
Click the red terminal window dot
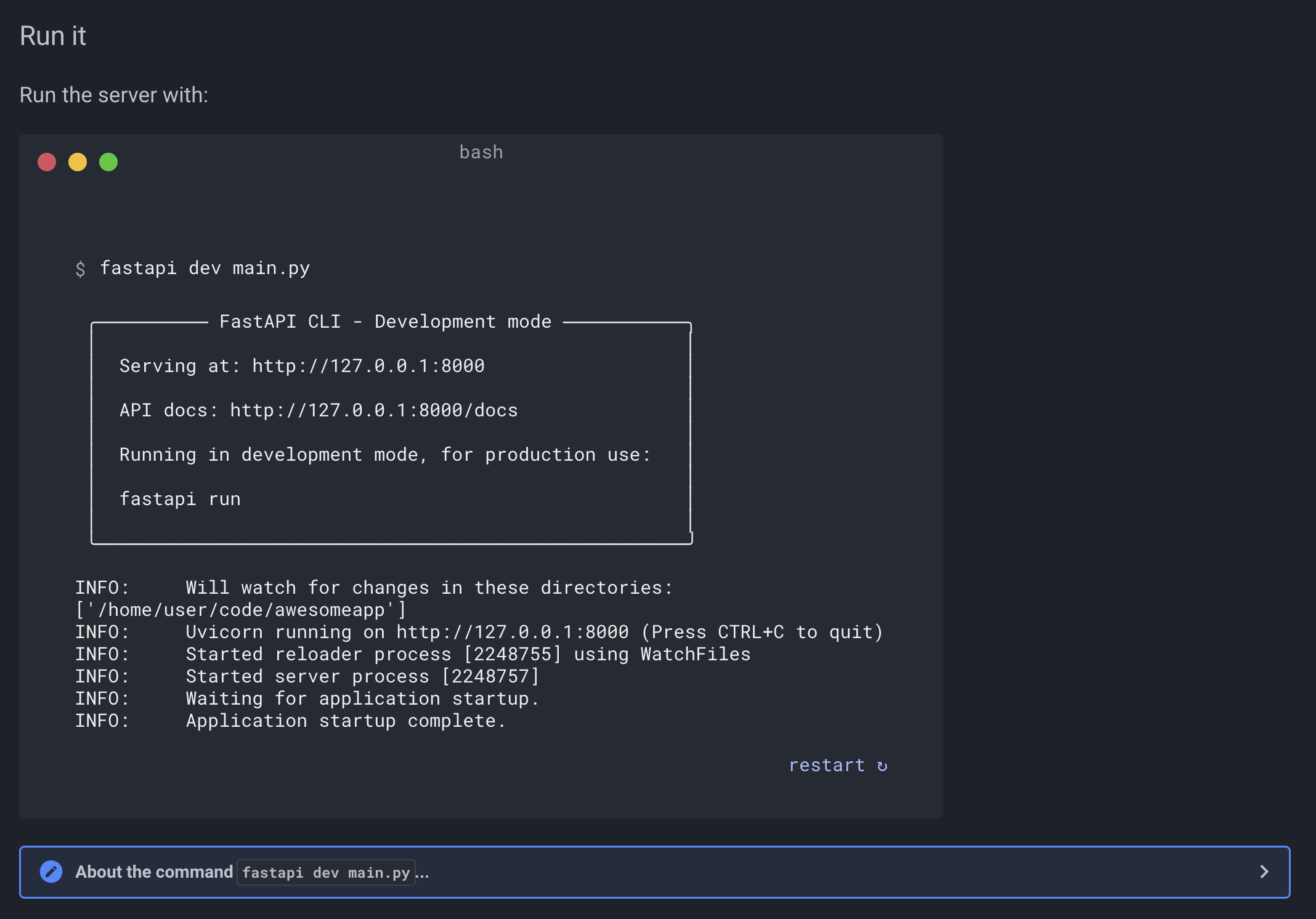47,162
